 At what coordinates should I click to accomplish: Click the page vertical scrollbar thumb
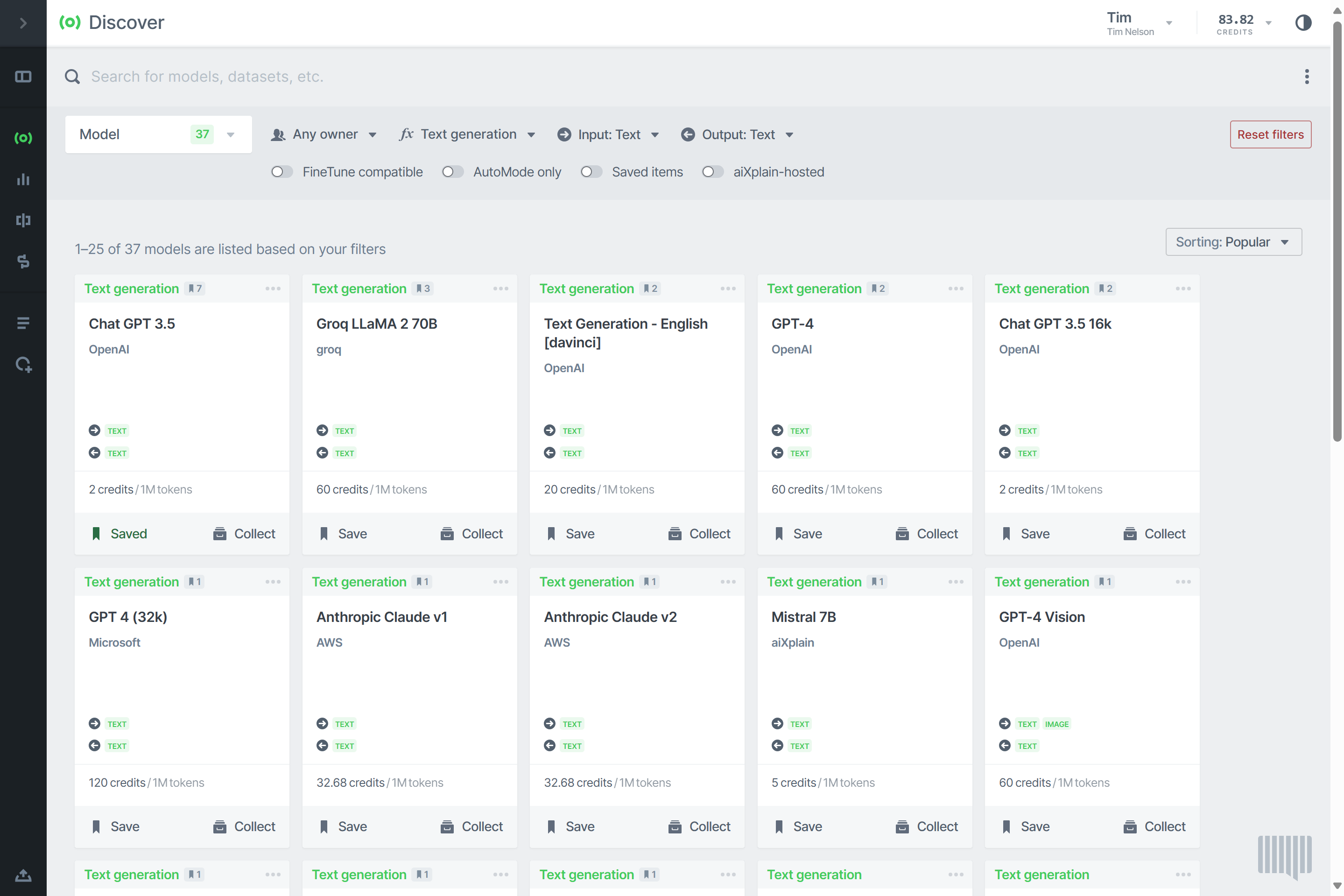(1337, 232)
